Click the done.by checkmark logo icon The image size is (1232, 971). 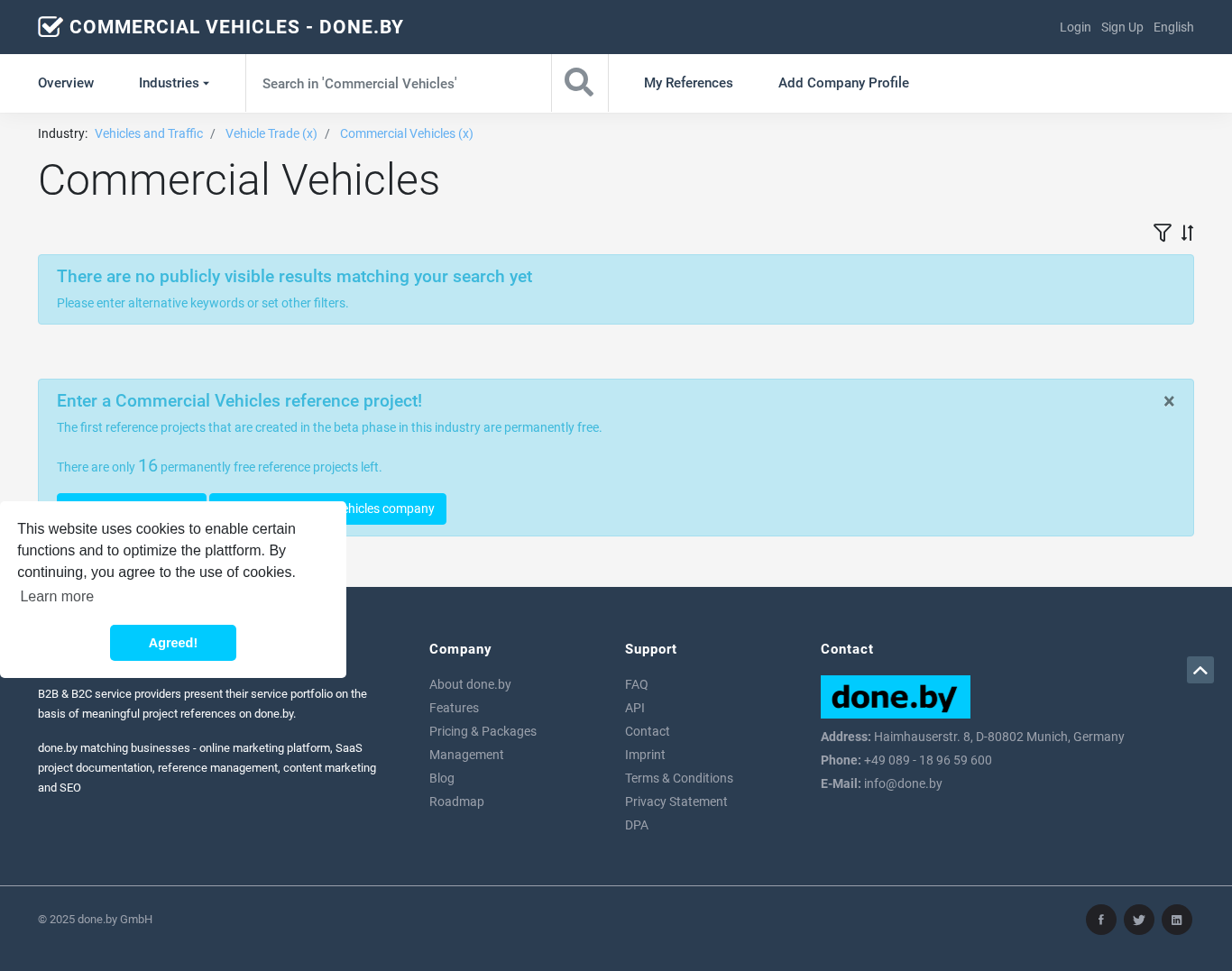click(x=51, y=27)
